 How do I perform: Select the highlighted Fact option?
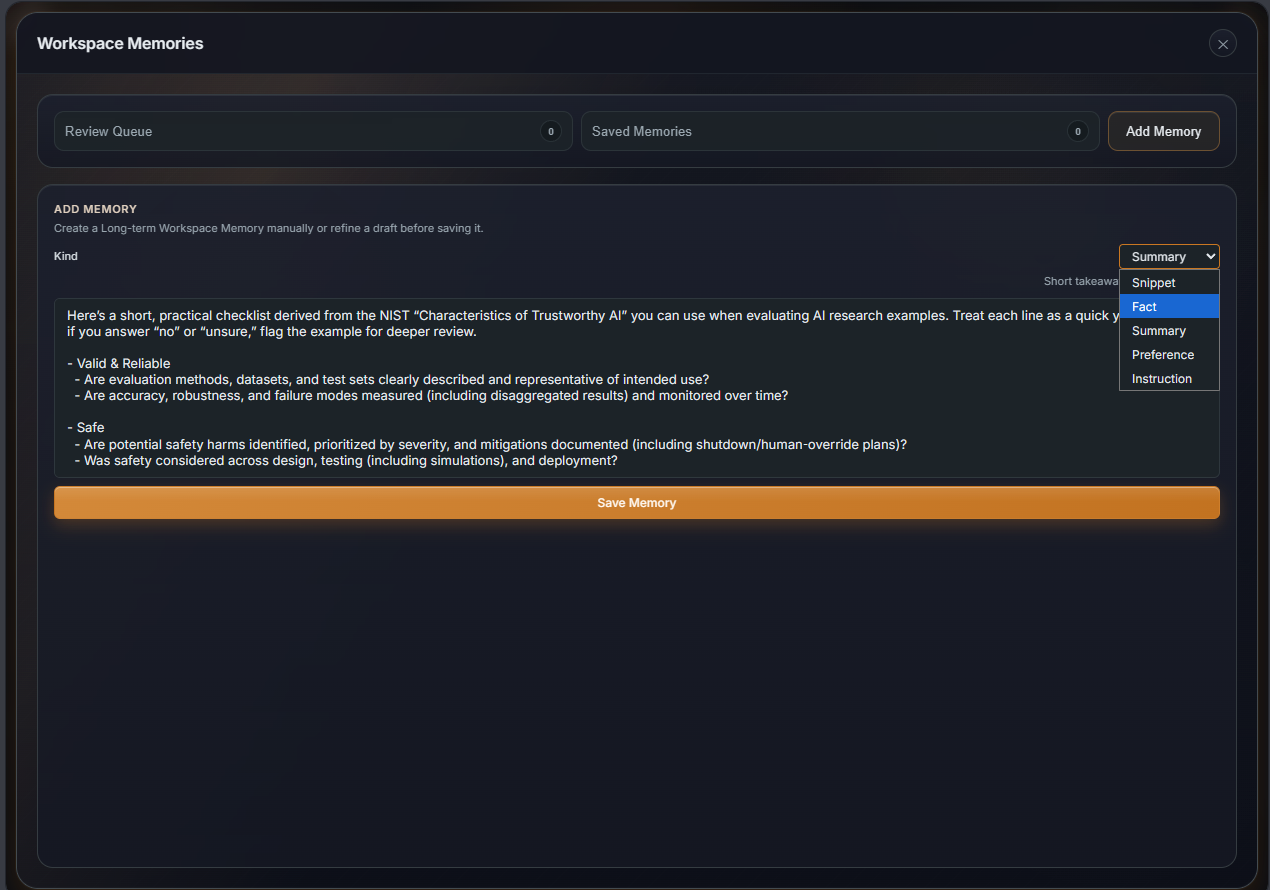pos(1145,307)
